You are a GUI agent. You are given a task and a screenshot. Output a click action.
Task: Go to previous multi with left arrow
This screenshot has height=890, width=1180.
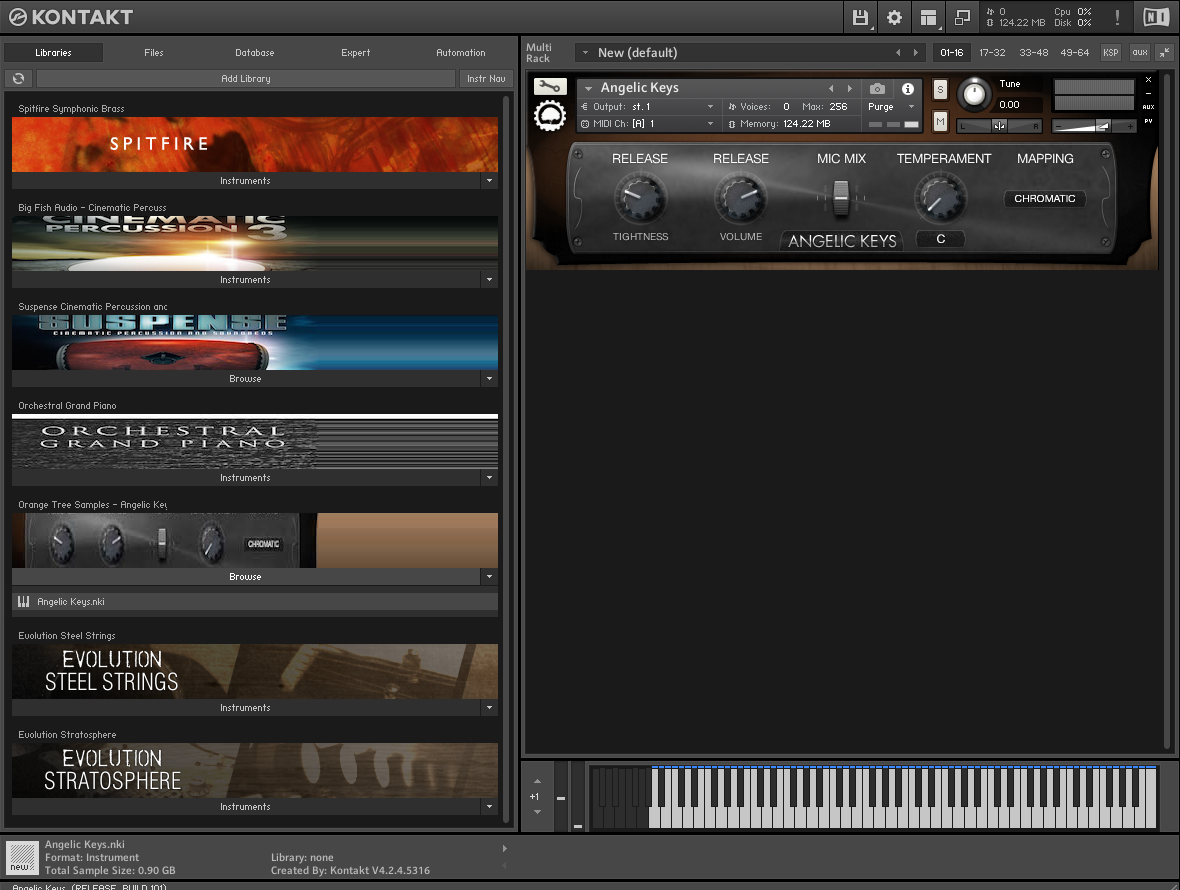pos(898,53)
